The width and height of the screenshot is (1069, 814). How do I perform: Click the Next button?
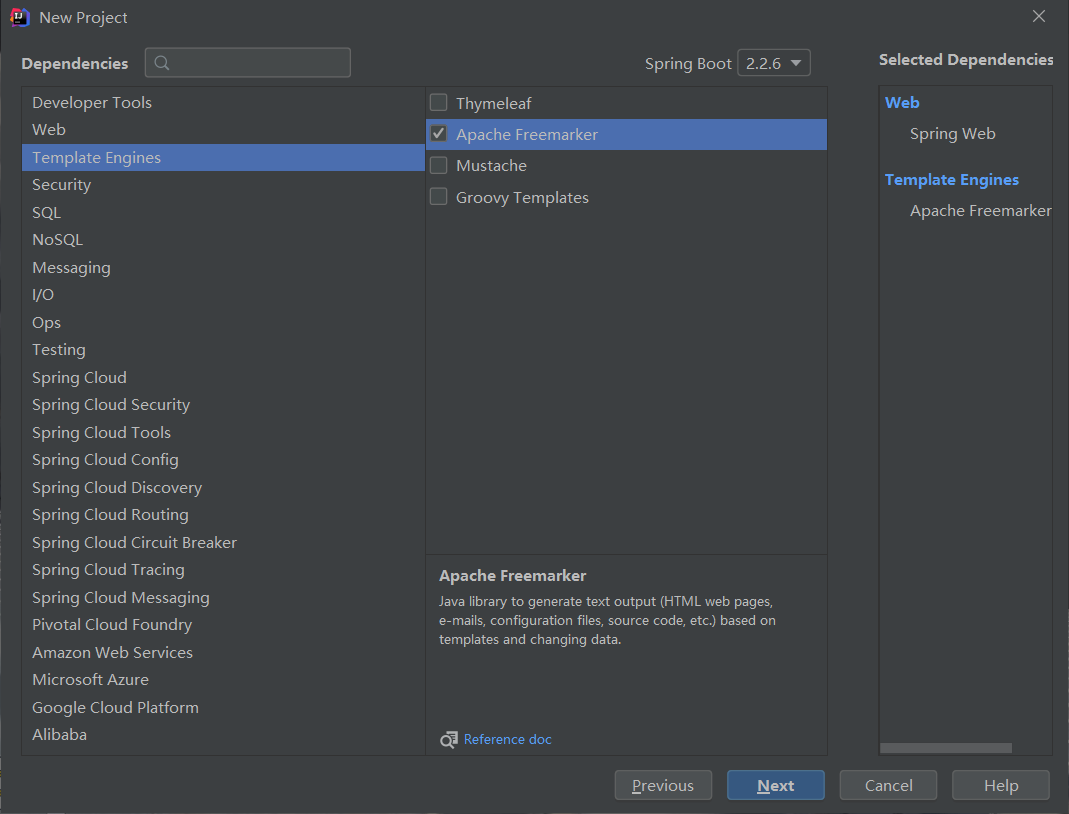(776, 785)
